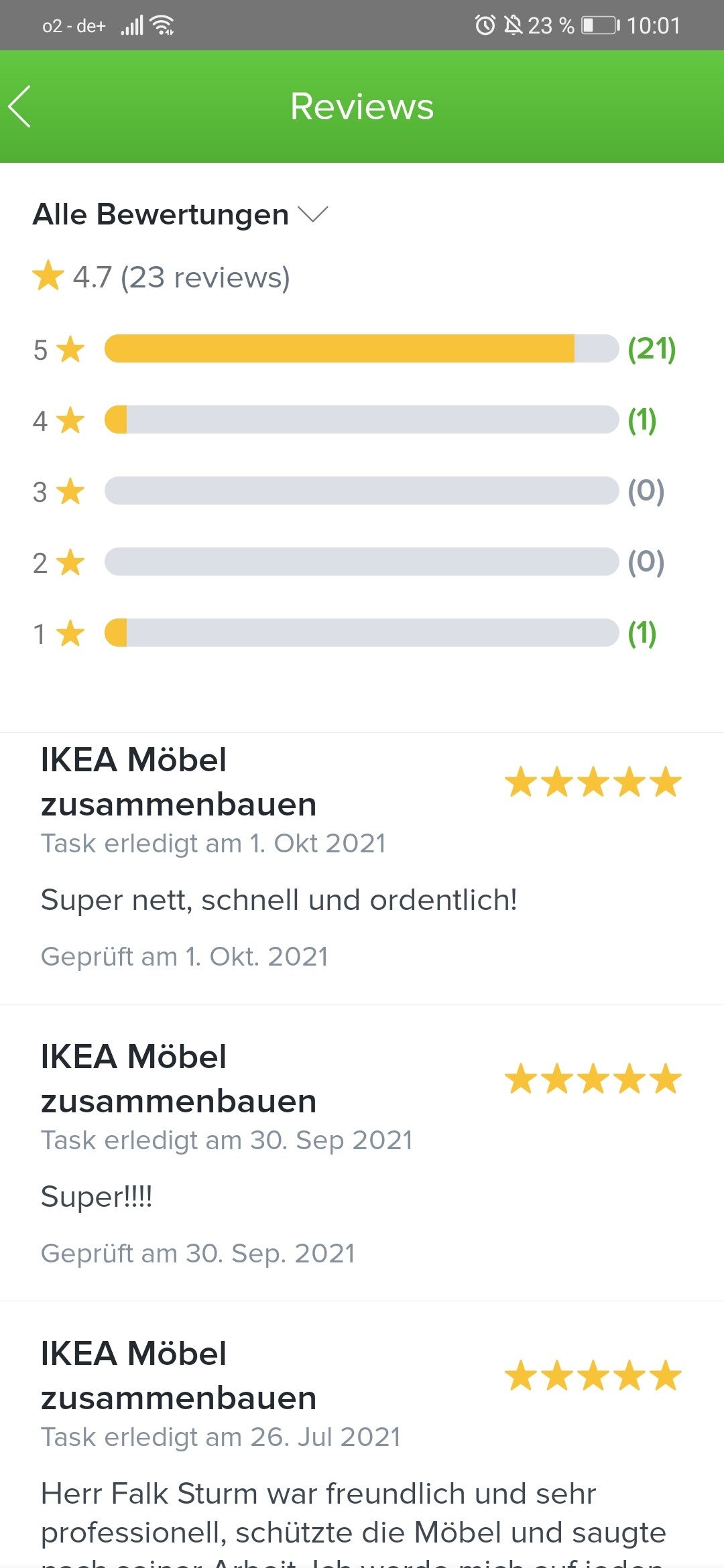The height and width of the screenshot is (1568, 724).
Task: Tap the Reviews header title
Action: [x=362, y=107]
